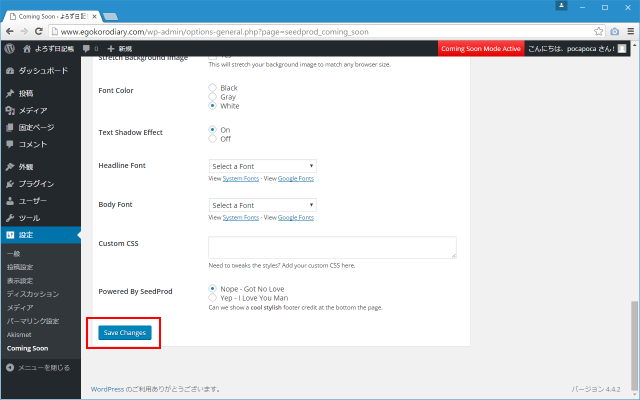The image size is (640, 400).
Task: Open the comments bubble icon in admin bar
Action: pos(89,48)
